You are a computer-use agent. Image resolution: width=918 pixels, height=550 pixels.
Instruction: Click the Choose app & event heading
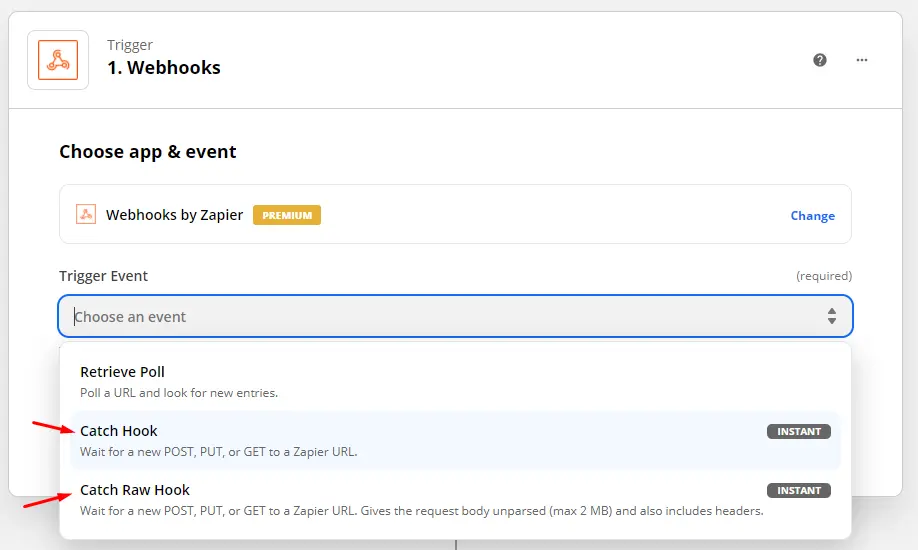point(148,152)
